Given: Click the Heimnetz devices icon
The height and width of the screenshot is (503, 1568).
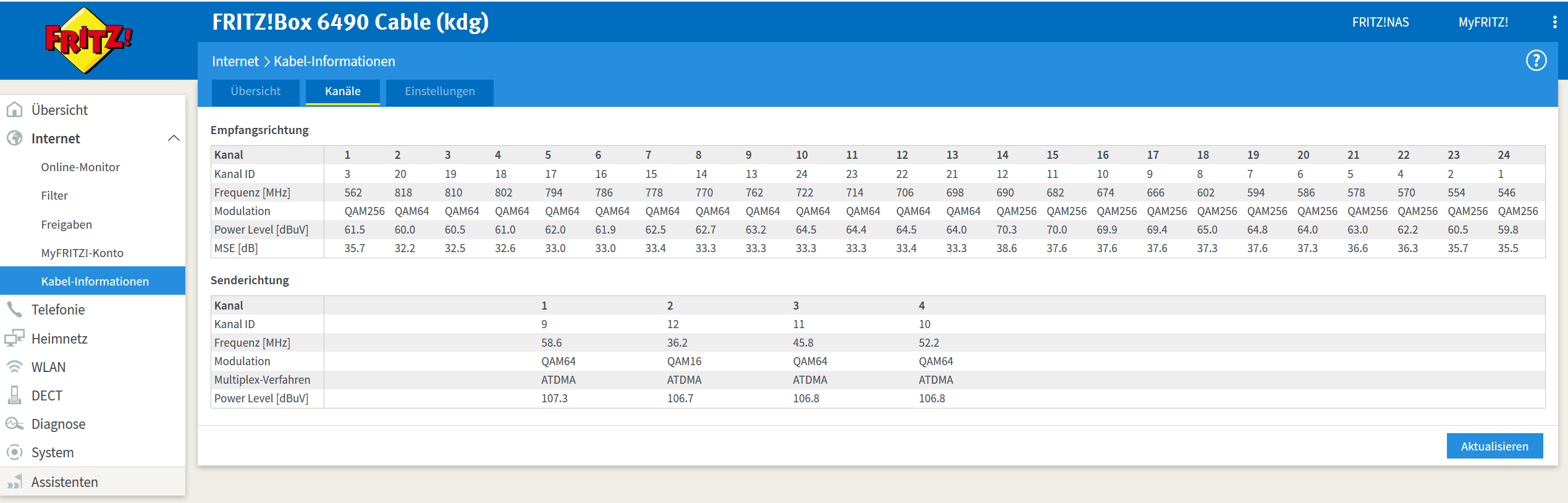Looking at the screenshot, I should [x=14, y=338].
